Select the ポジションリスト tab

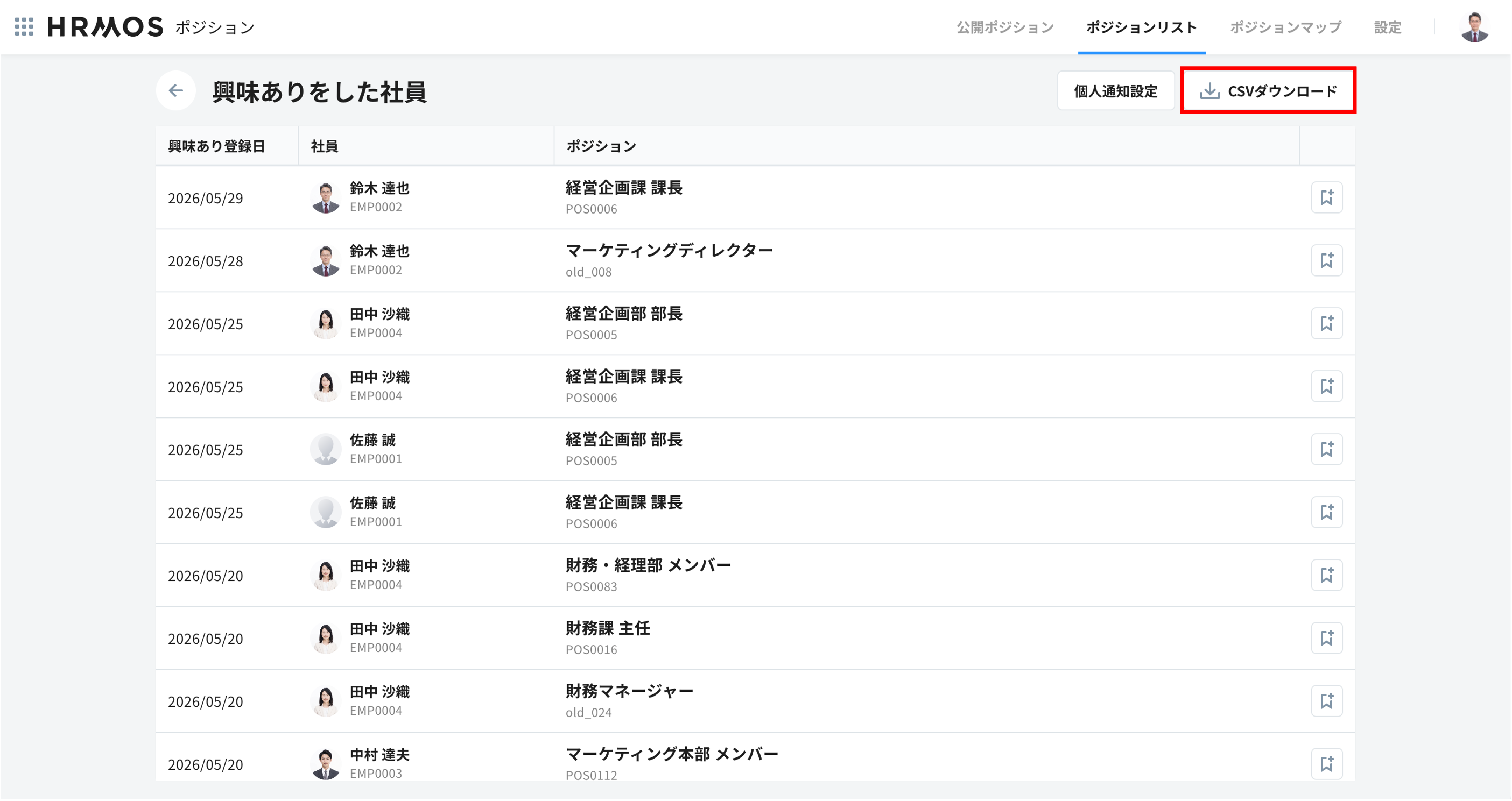tap(1142, 27)
